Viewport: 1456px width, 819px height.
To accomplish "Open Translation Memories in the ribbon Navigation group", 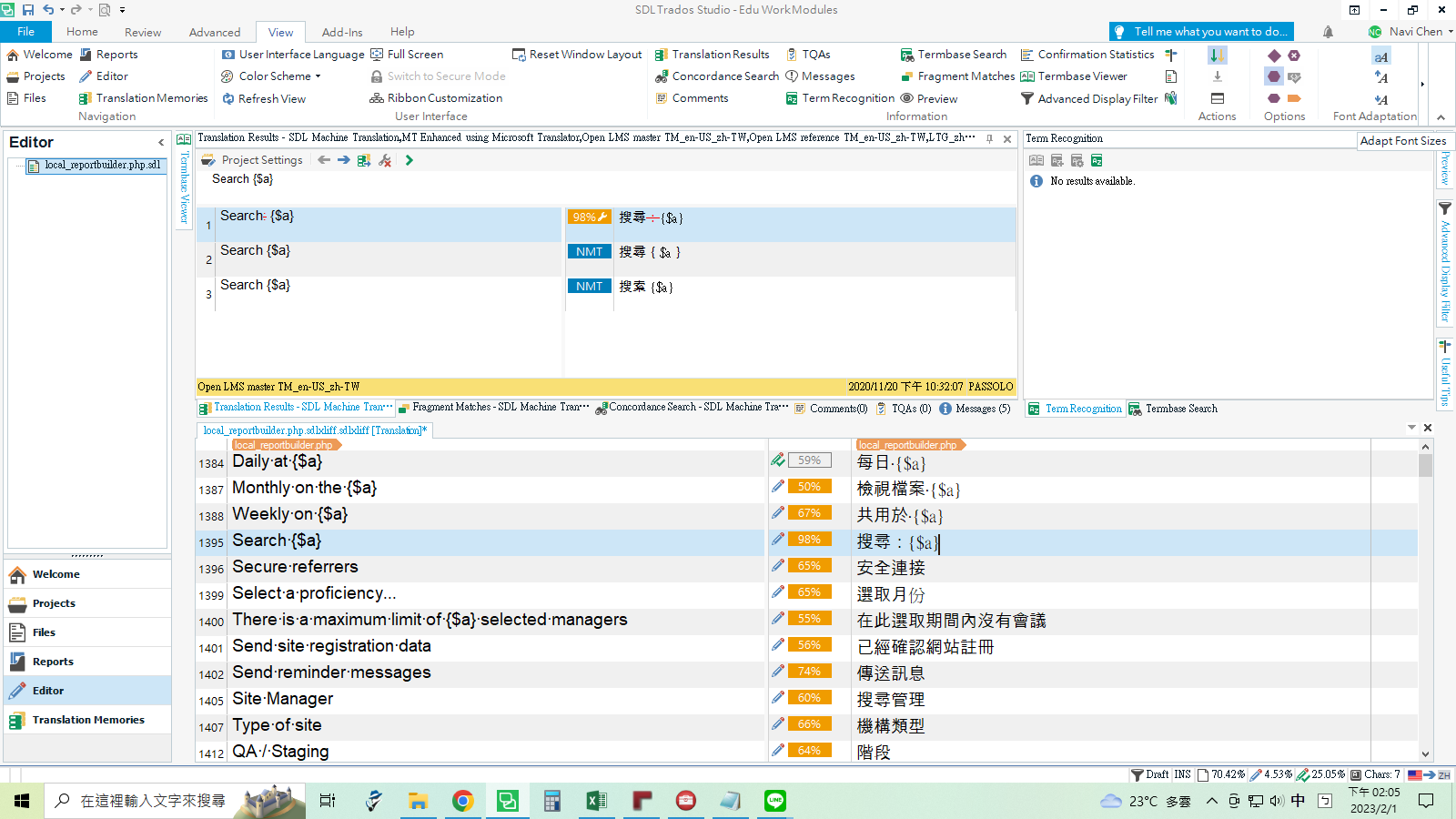I will (143, 98).
